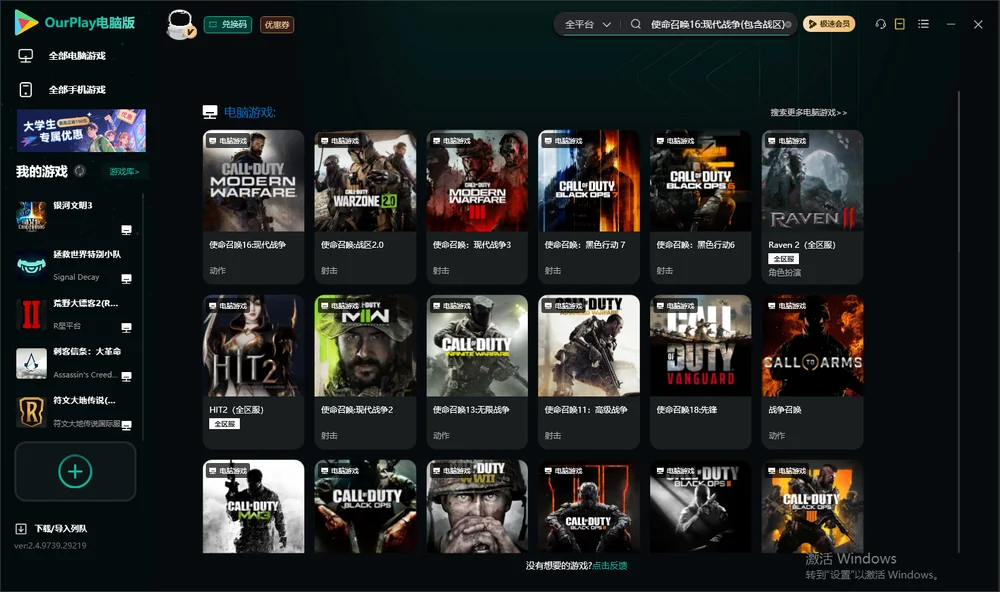Viewport: 1000px width, 592px height.
Task: Clear the search box text
Action: point(788,24)
